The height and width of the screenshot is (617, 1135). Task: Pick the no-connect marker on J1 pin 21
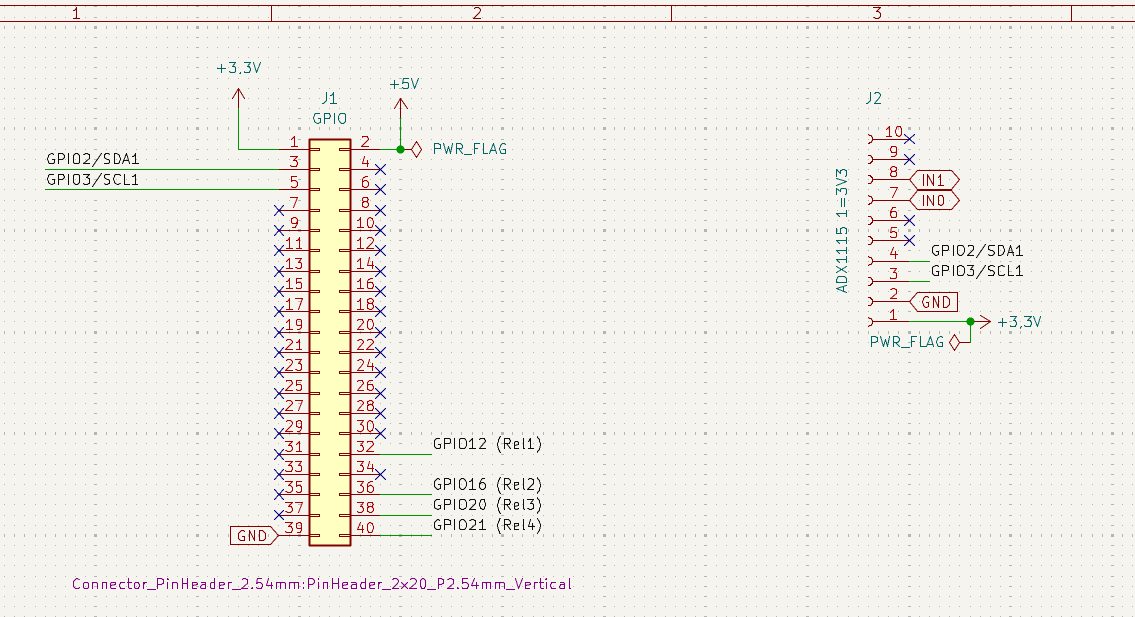(279, 353)
